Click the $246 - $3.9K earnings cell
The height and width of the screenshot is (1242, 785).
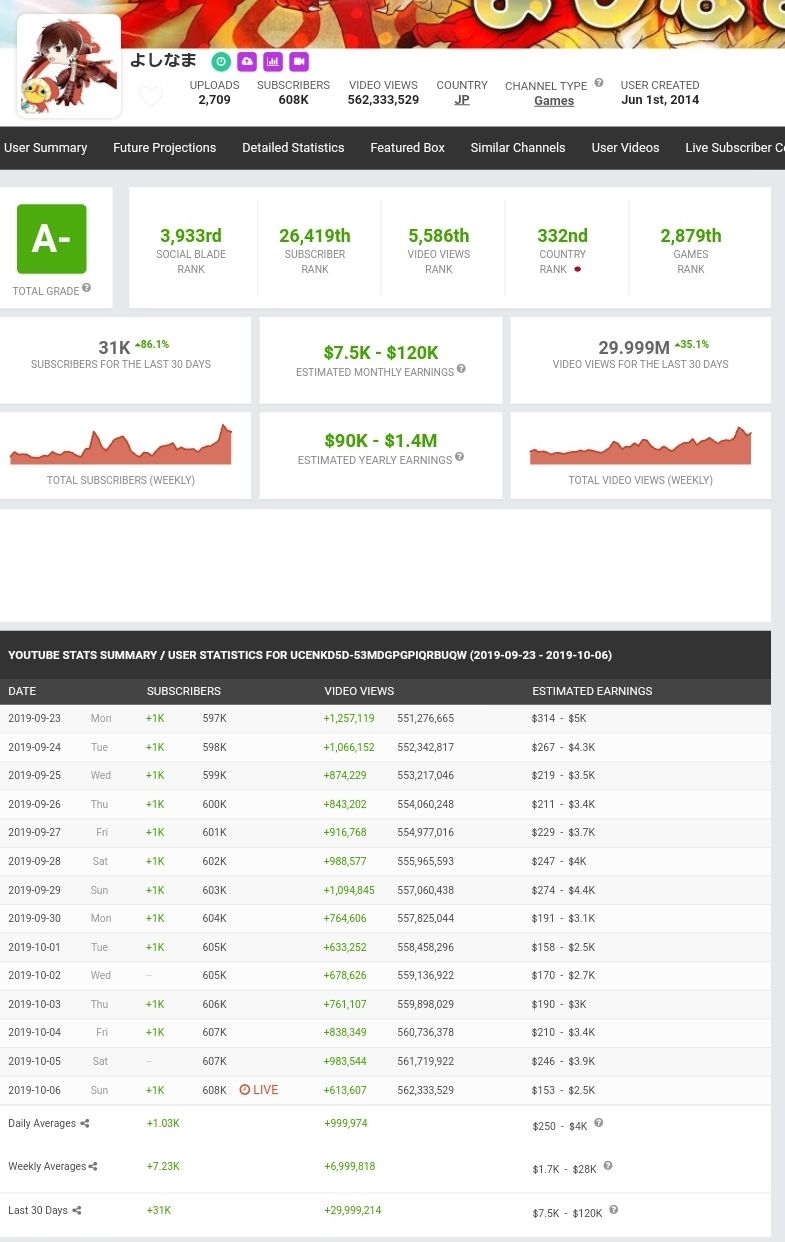563,1062
